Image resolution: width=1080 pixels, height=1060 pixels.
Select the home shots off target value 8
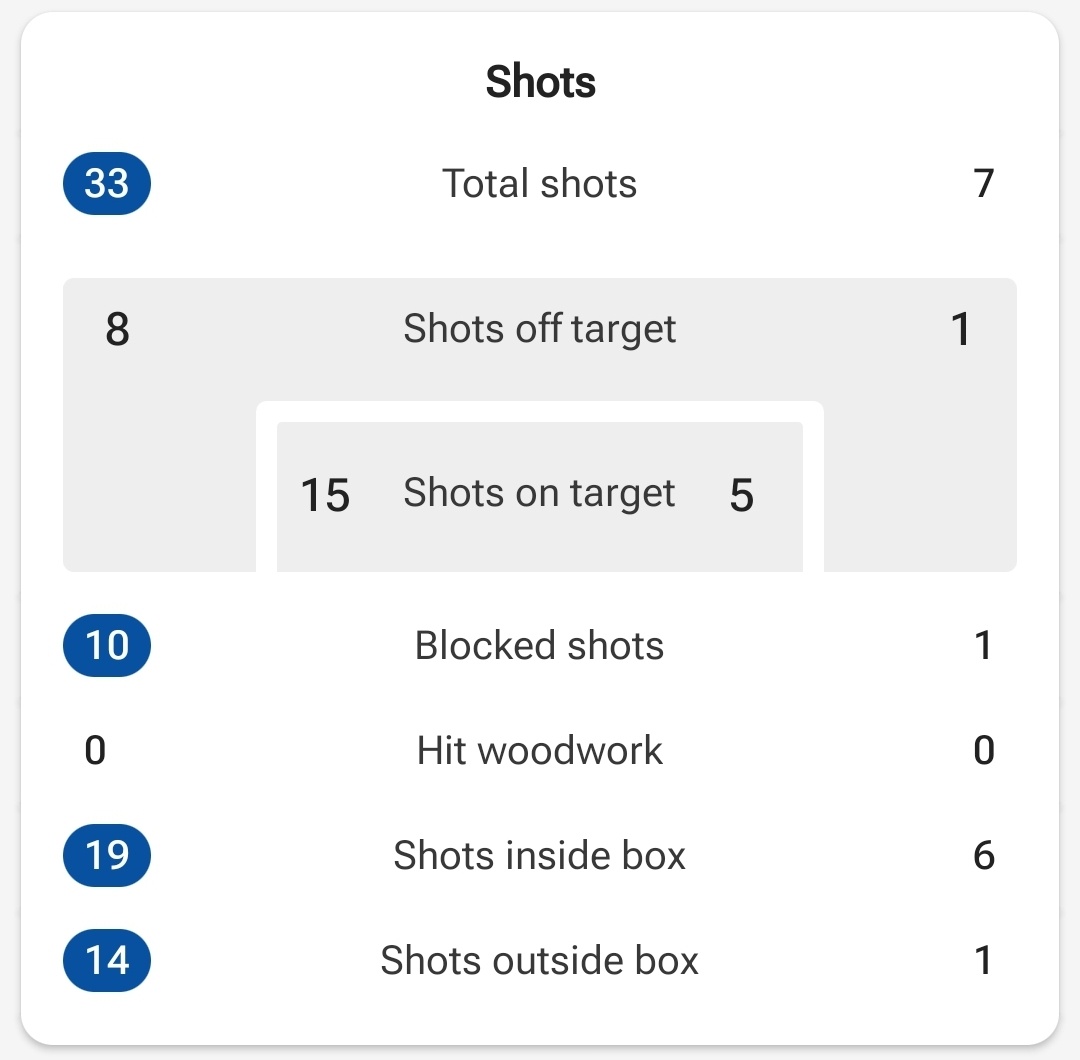(x=117, y=329)
